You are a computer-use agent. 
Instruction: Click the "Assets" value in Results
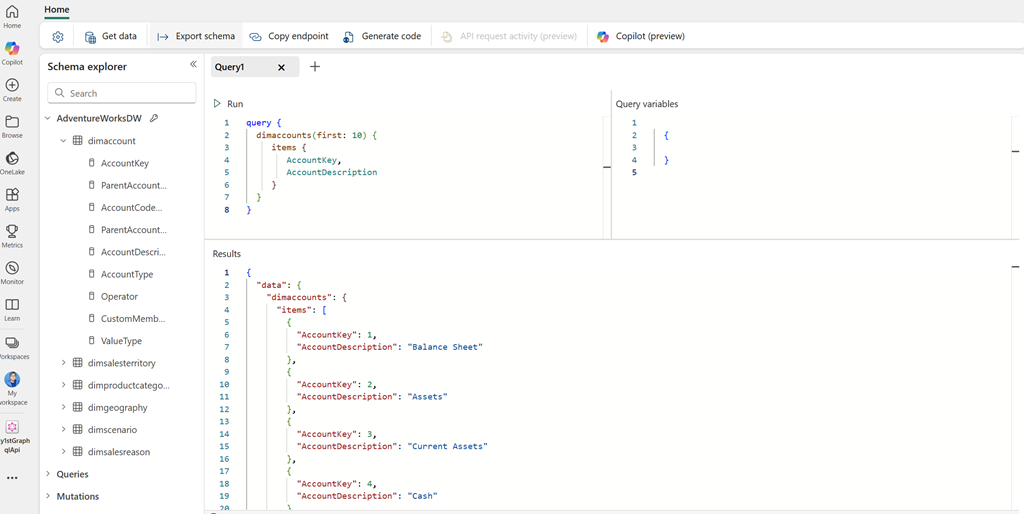427,396
